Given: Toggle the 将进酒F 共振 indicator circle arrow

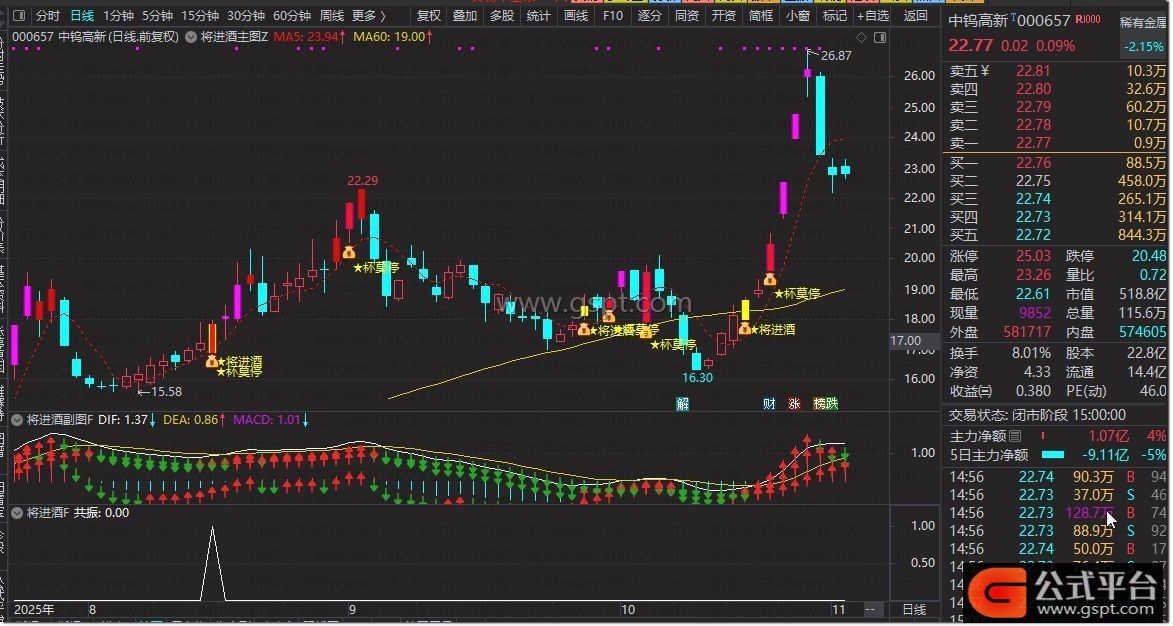Looking at the screenshot, I should pos(17,513).
